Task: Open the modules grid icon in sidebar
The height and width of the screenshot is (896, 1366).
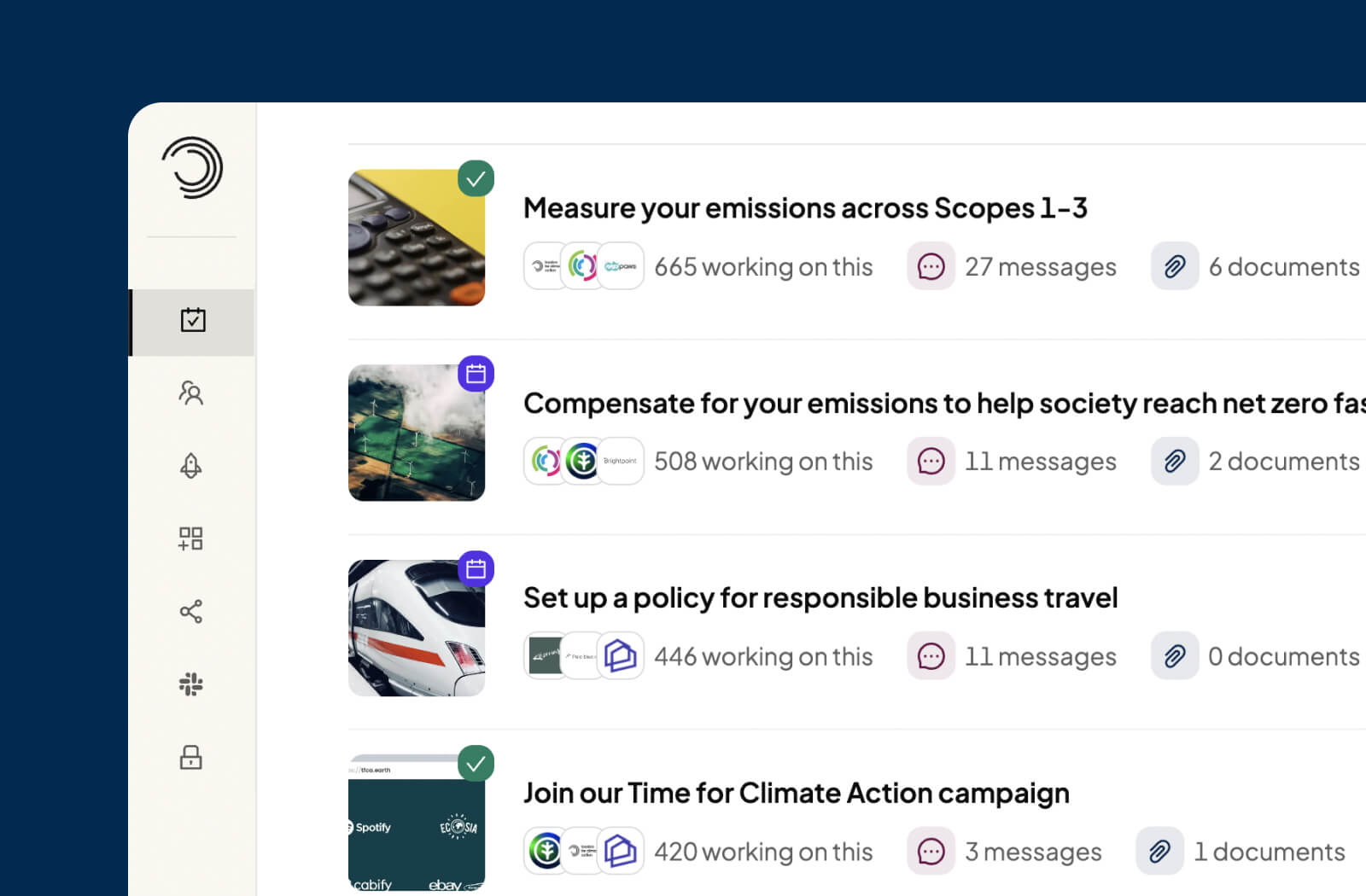Action: (x=191, y=538)
